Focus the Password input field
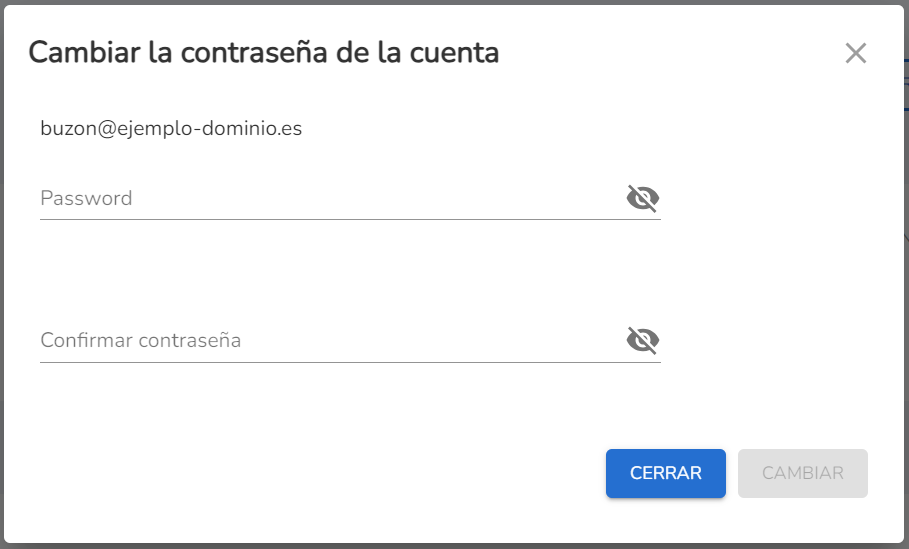This screenshot has width=909, height=549. [x=330, y=198]
